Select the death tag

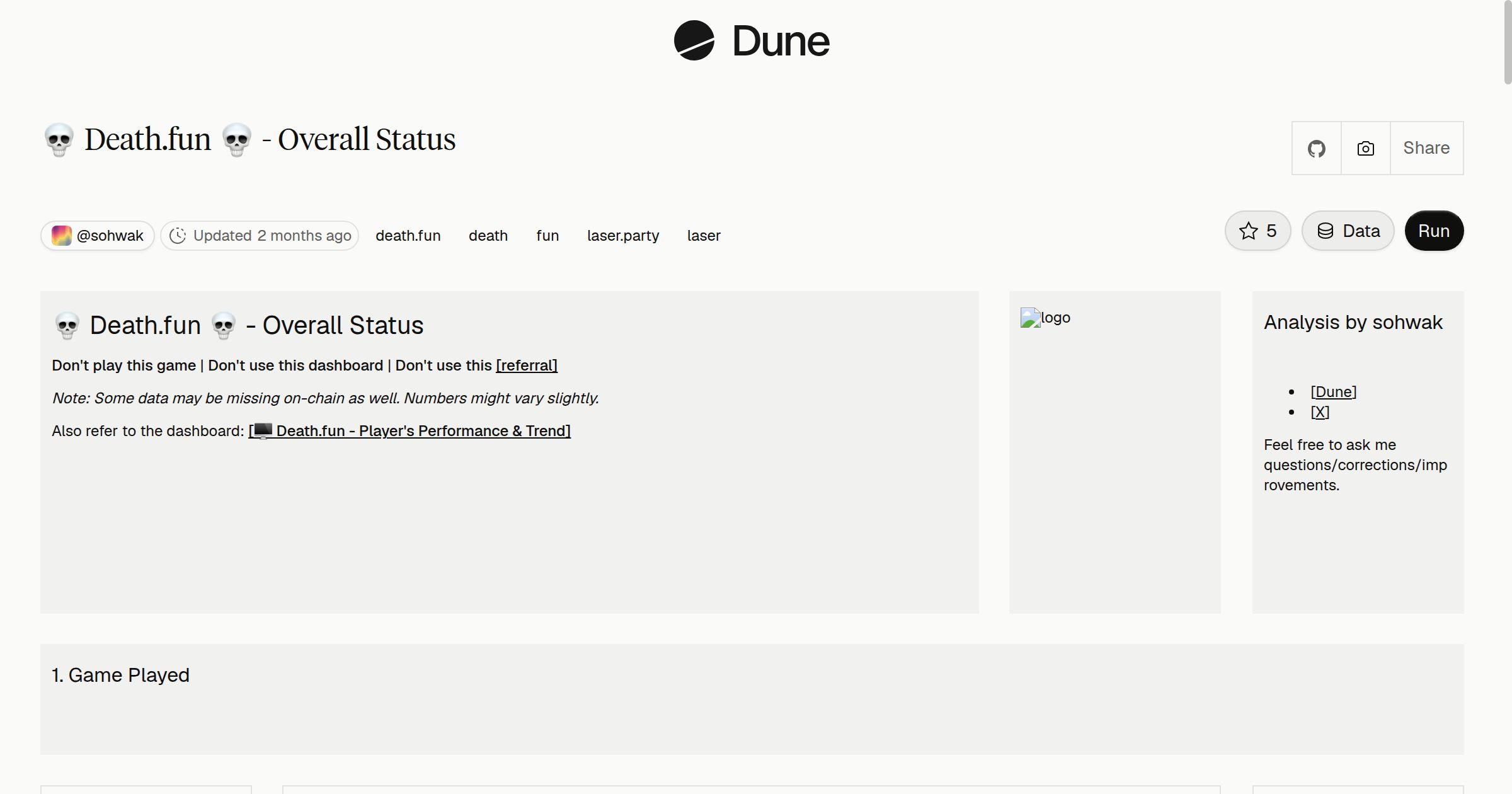(x=488, y=236)
